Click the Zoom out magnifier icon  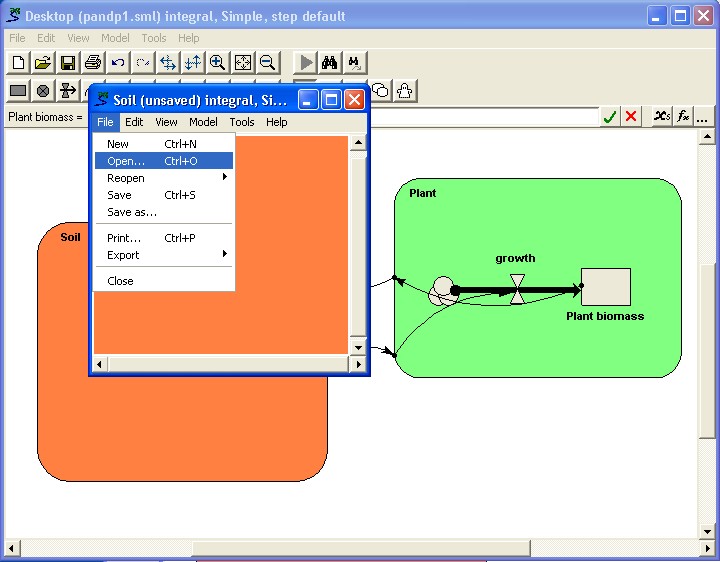coord(267,62)
